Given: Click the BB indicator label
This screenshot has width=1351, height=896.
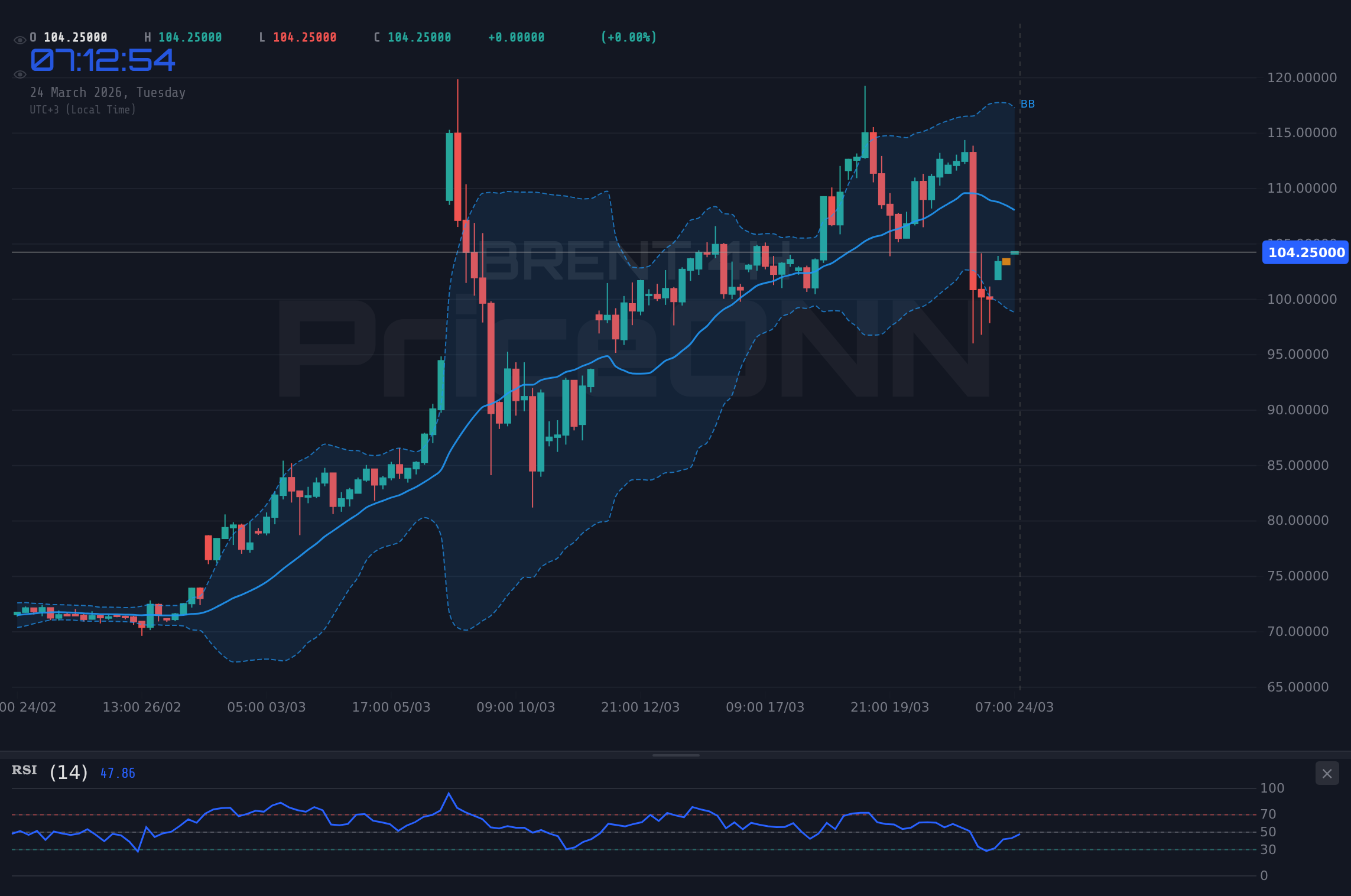Looking at the screenshot, I should point(1027,104).
